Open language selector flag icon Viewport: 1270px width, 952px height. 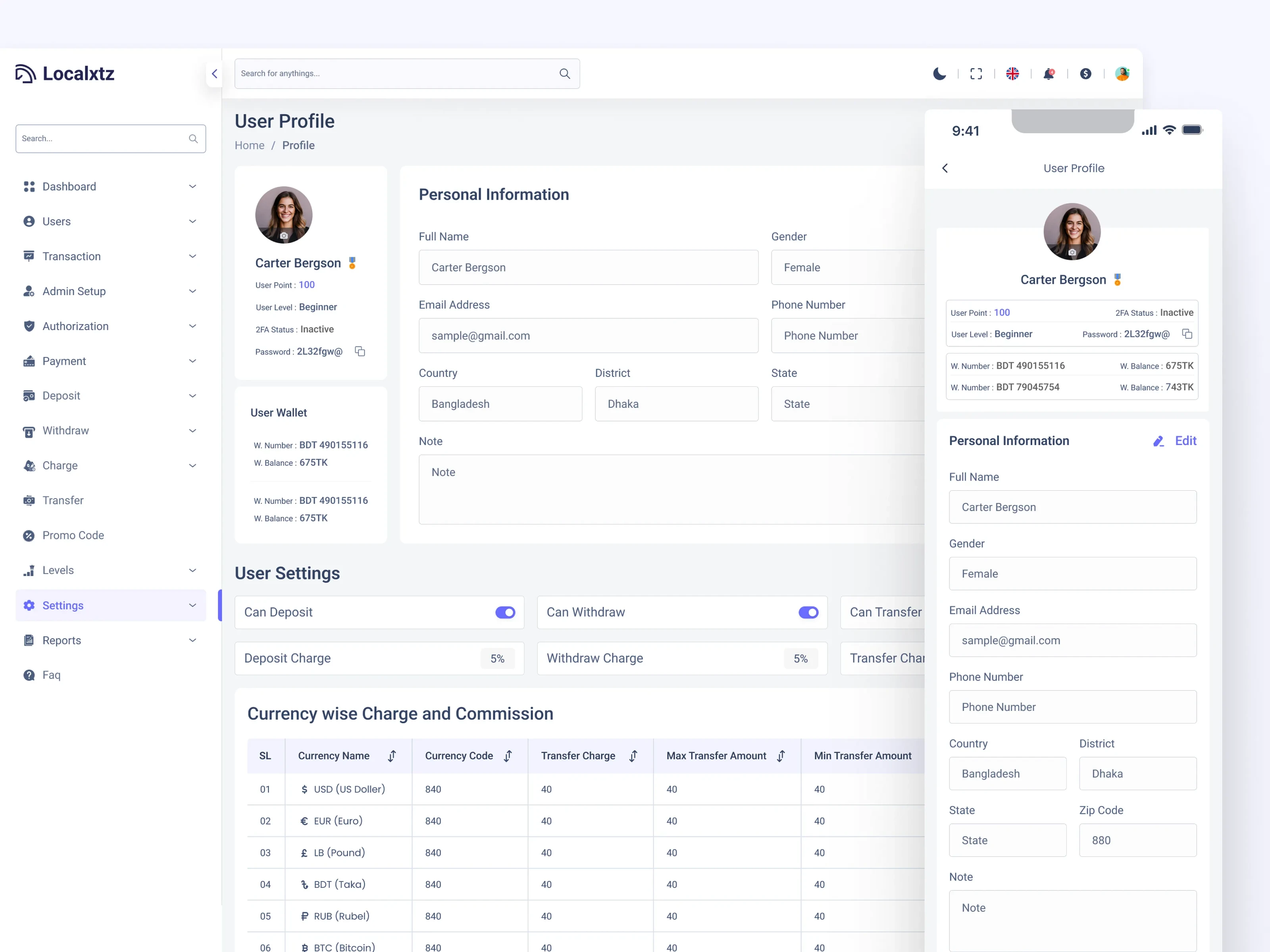(1012, 73)
